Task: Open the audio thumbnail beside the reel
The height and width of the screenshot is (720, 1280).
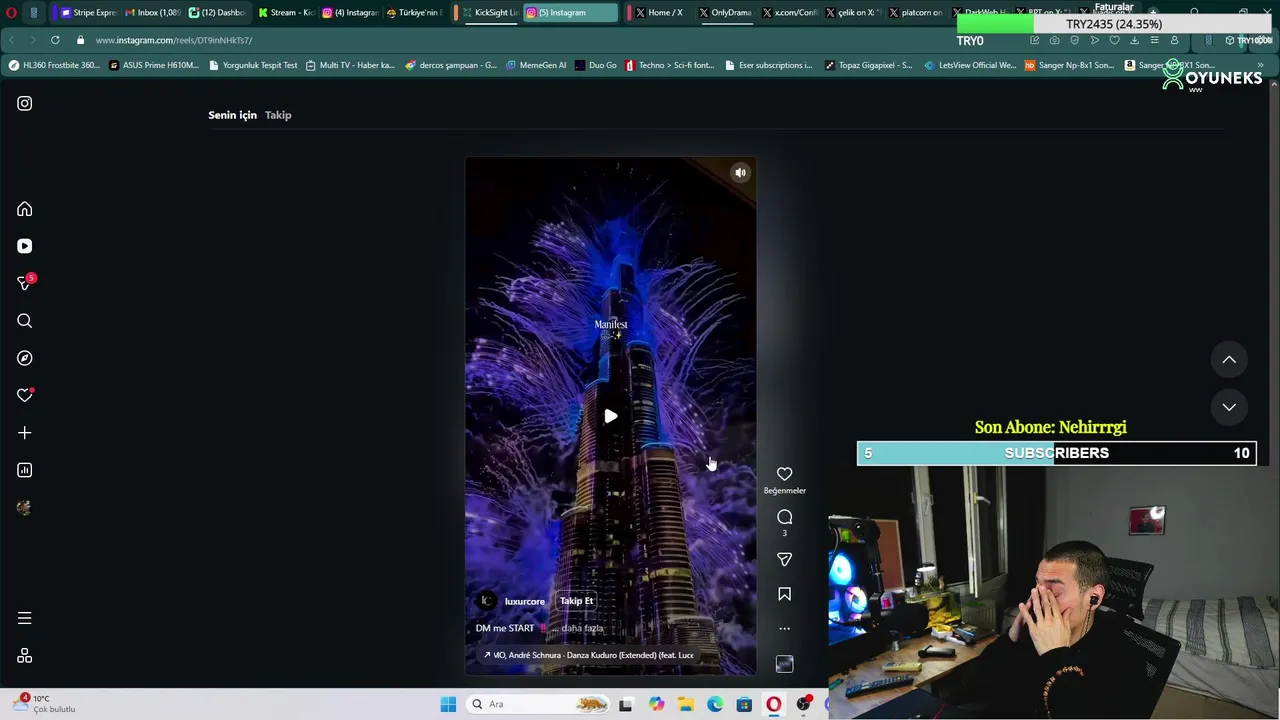Action: pyautogui.click(x=785, y=664)
